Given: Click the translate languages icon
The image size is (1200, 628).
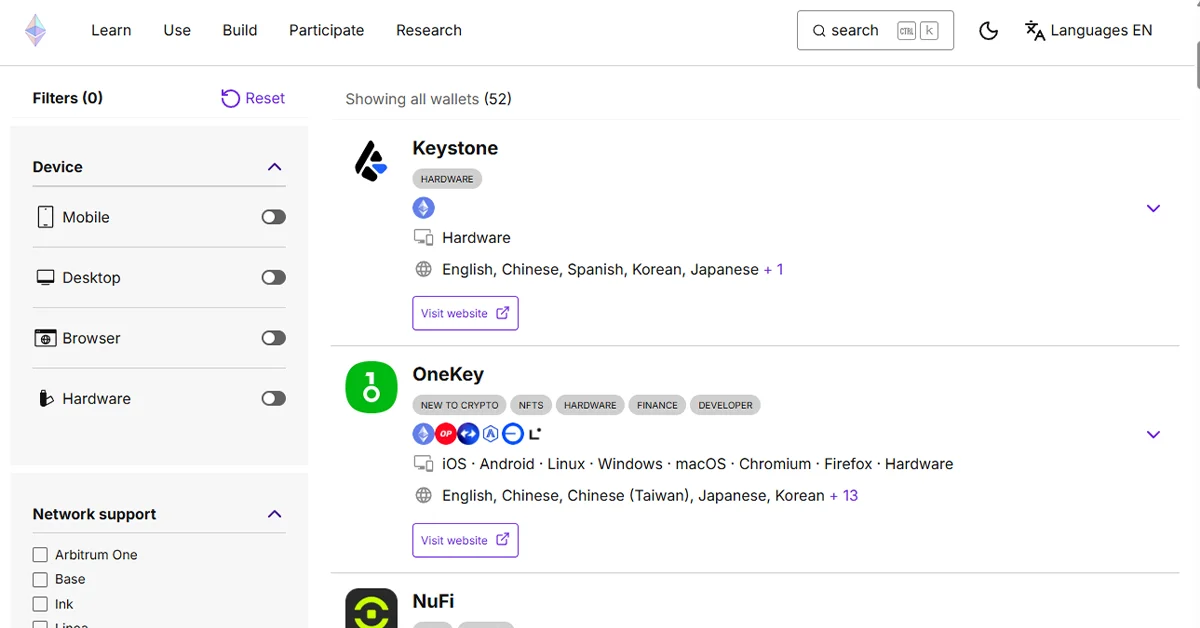Looking at the screenshot, I should click(1035, 30).
